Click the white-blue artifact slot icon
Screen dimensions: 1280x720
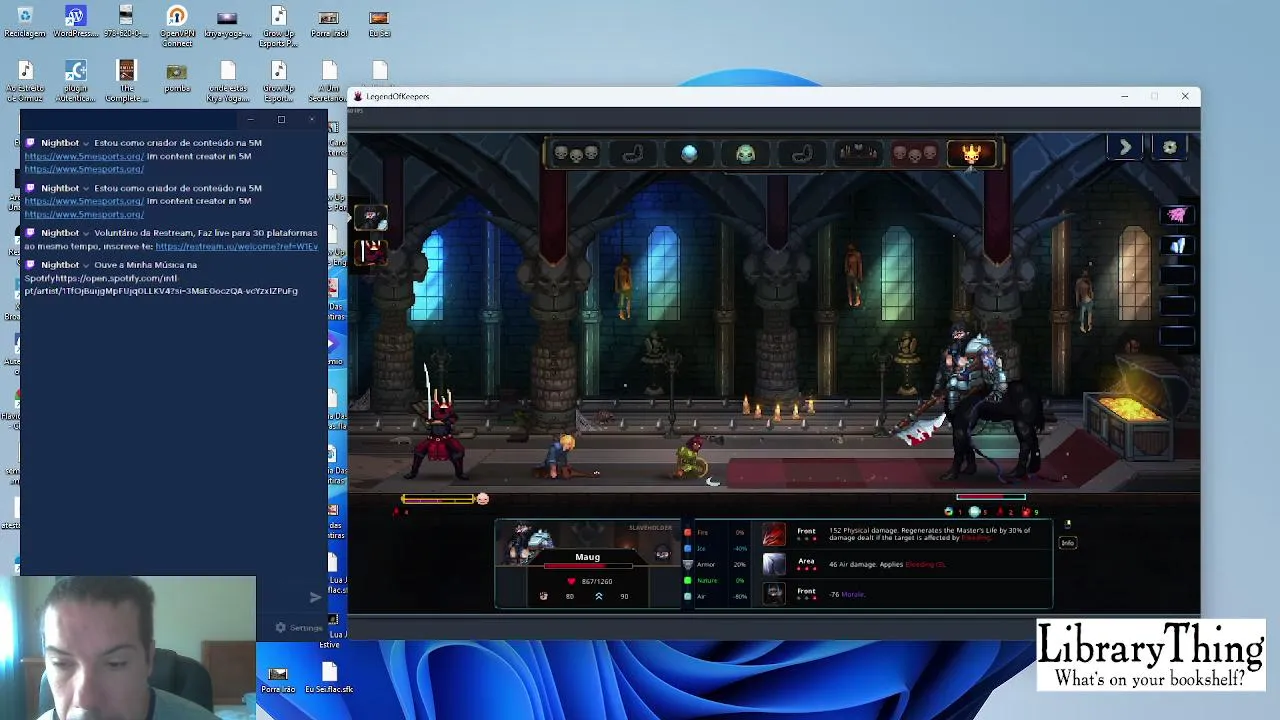tap(1177, 245)
